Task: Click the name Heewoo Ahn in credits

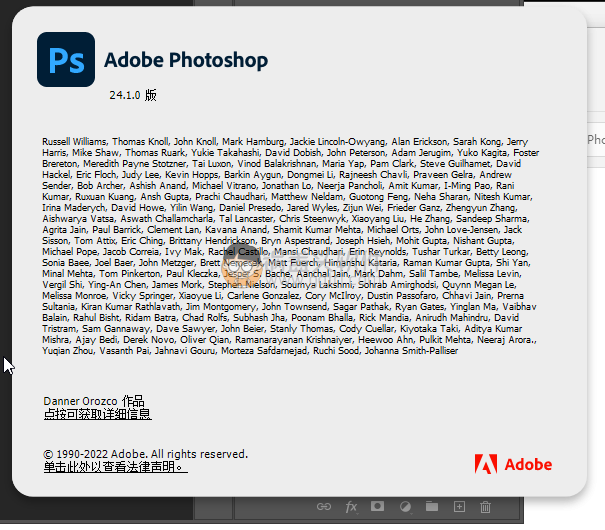Action: click(x=385, y=340)
